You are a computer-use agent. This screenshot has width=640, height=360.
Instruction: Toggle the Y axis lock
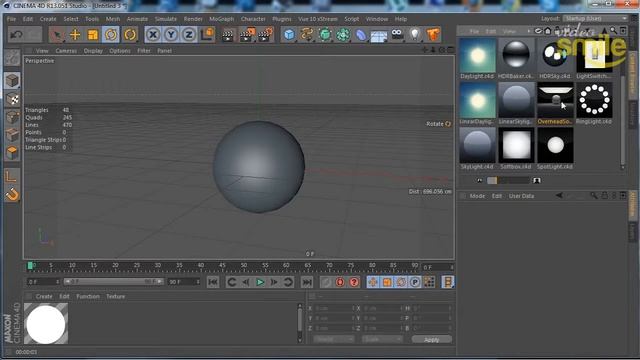(x=171, y=35)
